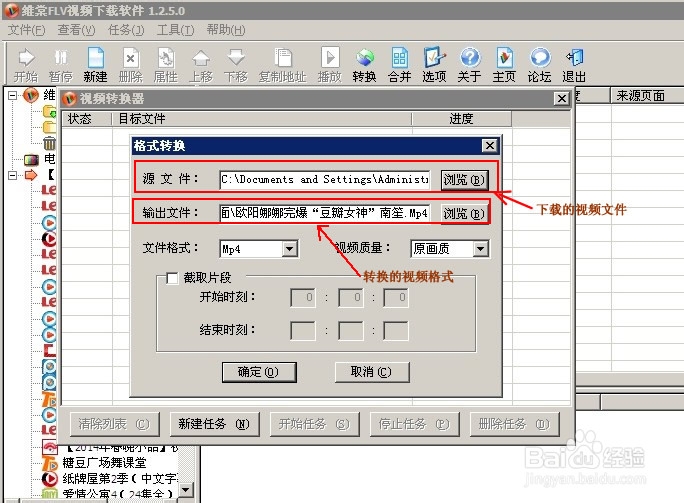Click the 目标文件 column header
684x503 pixels.
tap(262, 119)
